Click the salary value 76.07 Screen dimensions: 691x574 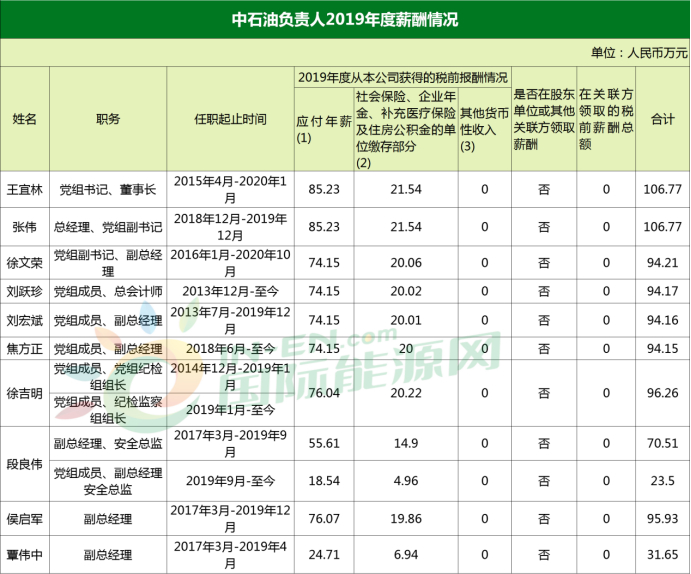[324, 519]
